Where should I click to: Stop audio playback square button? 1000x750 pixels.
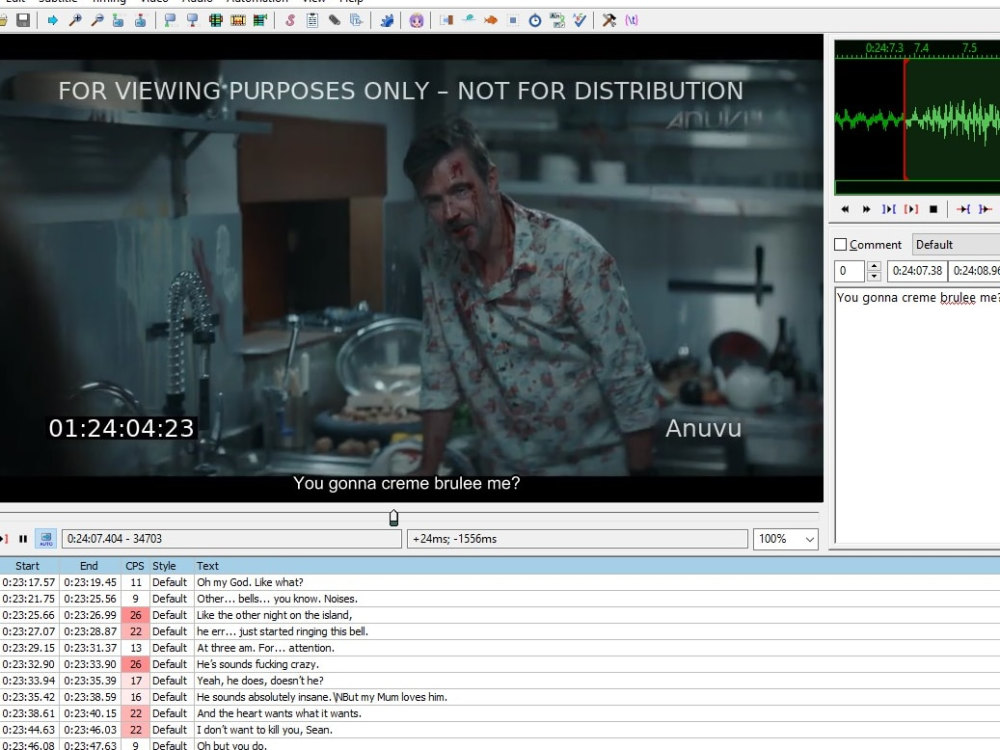coord(933,209)
